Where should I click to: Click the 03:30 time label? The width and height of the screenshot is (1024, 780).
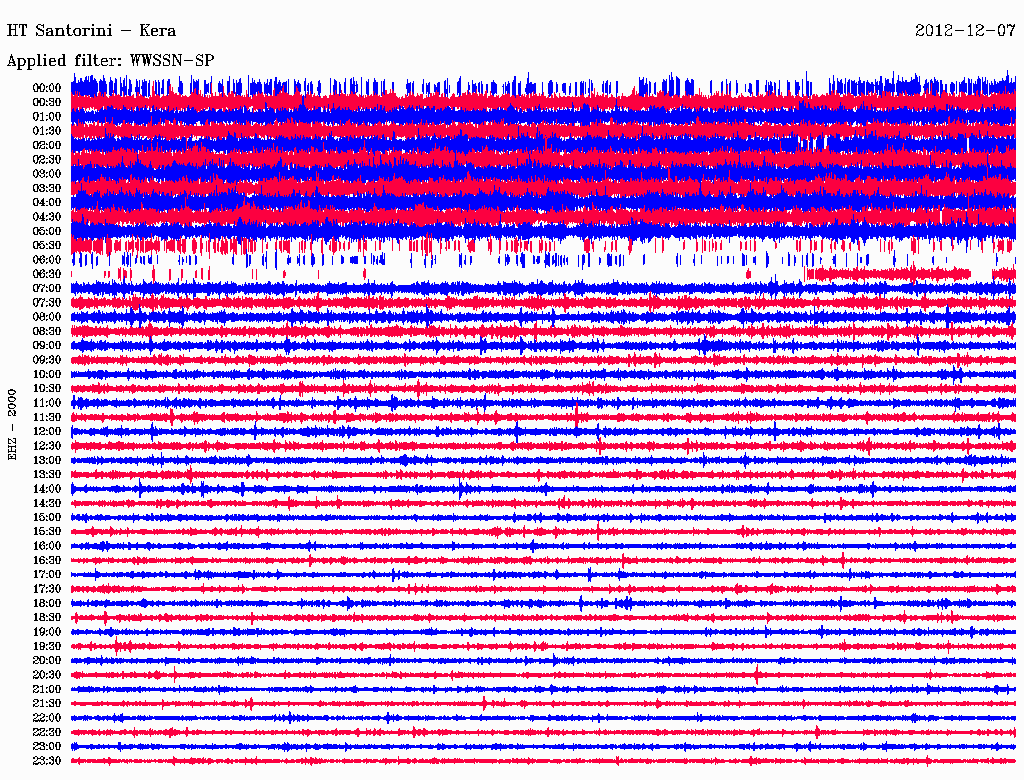coord(47,188)
